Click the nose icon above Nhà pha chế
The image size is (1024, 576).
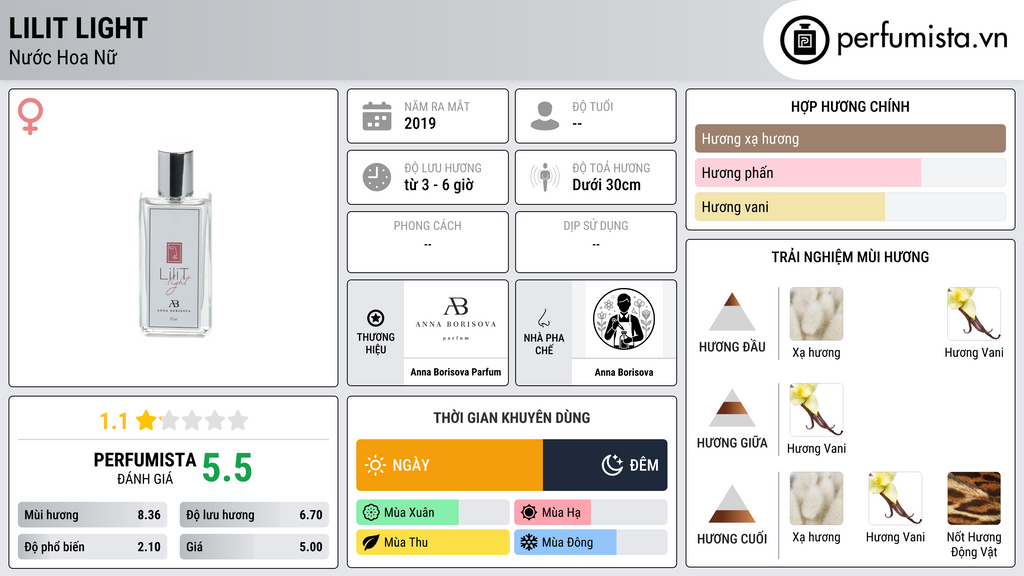[x=543, y=318]
